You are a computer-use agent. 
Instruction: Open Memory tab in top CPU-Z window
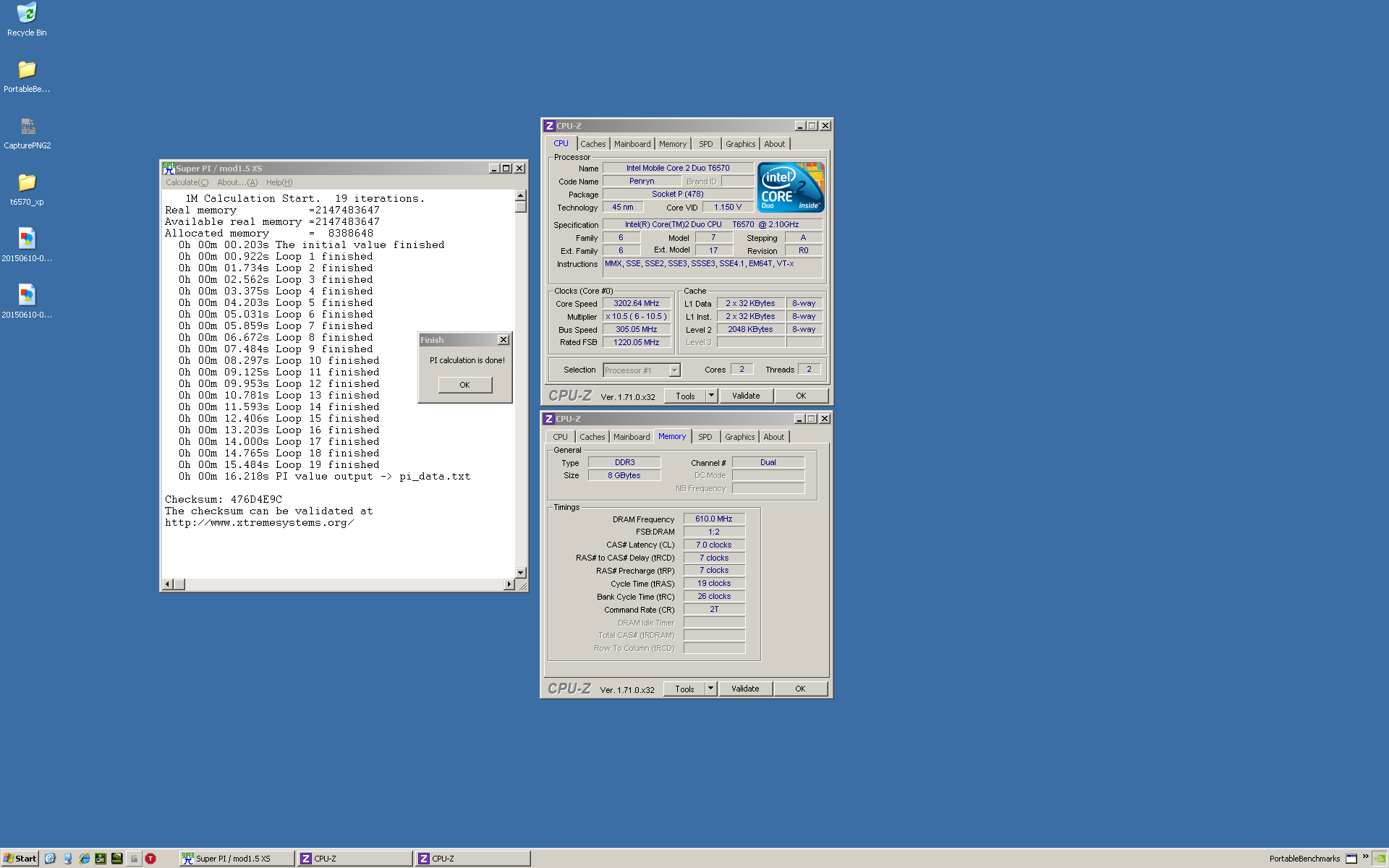[x=673, y=144]
